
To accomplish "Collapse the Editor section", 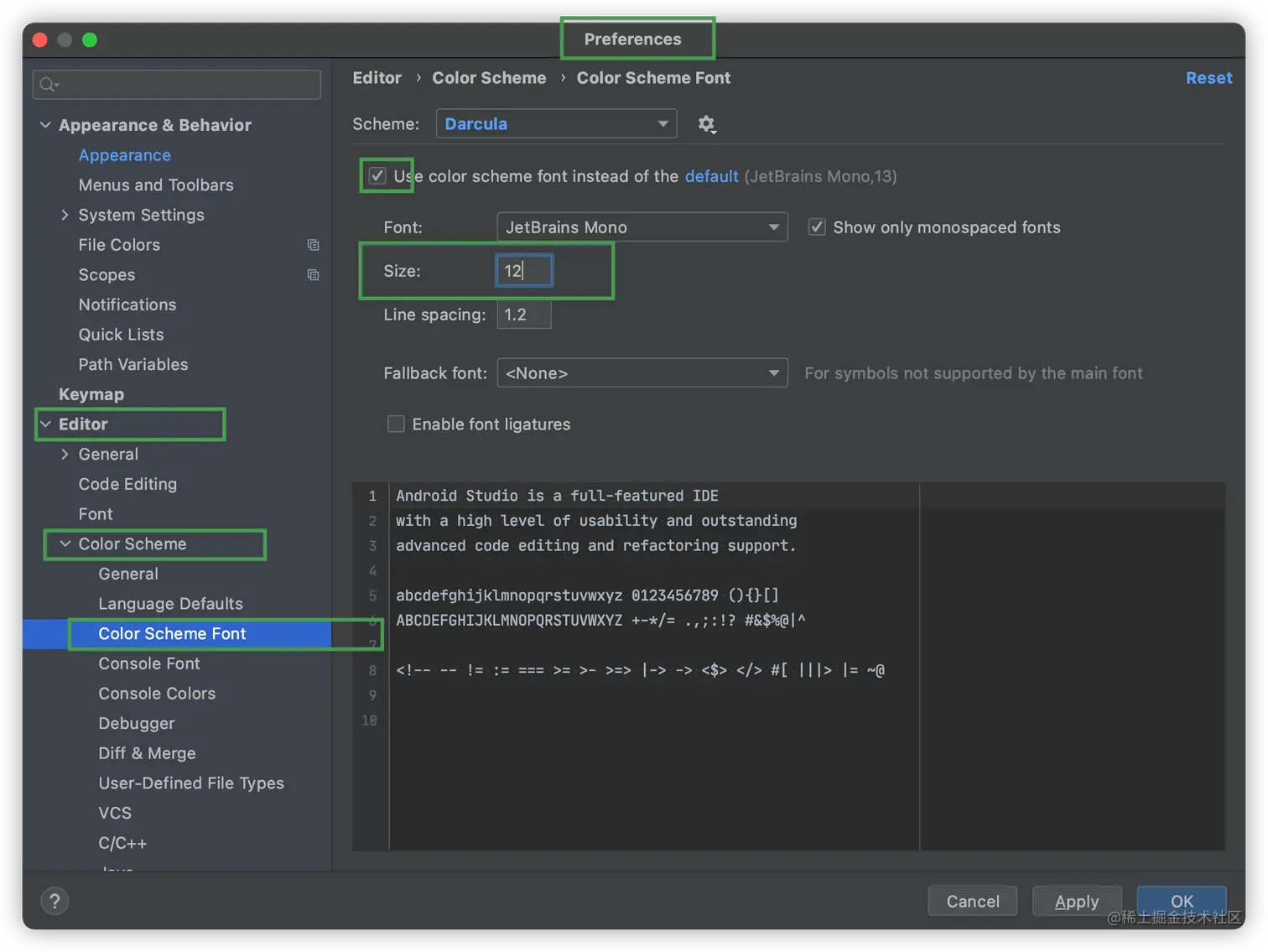I will (45, 424).
